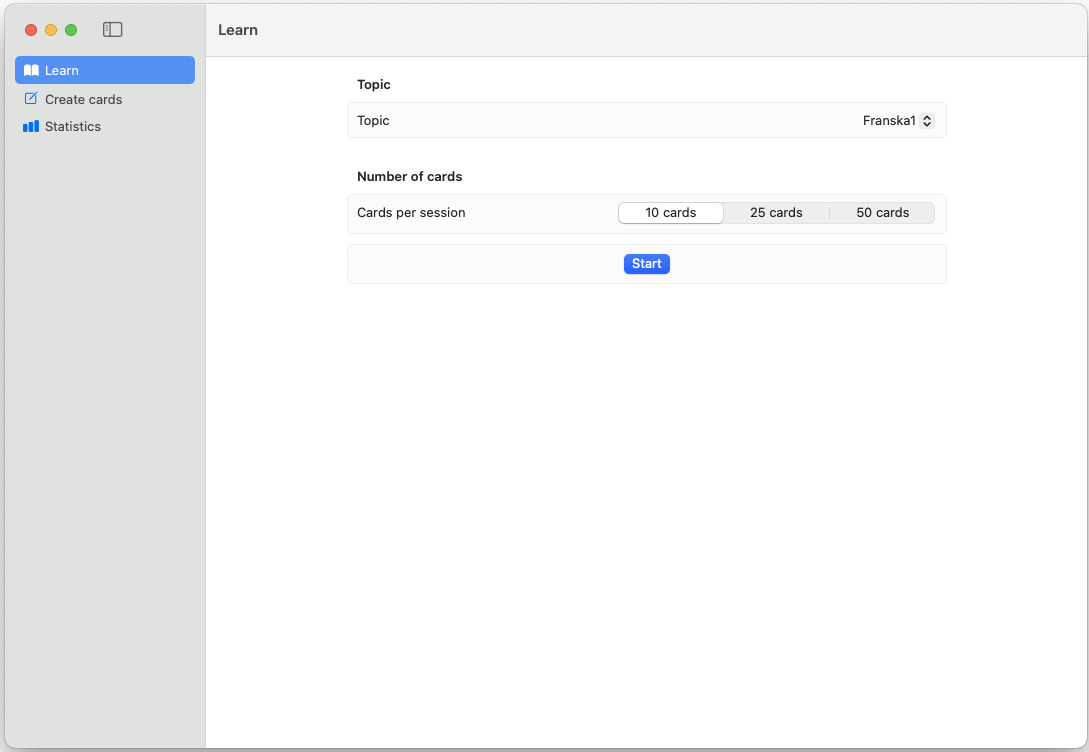1089x752 pixels.
Task: Click the Topic row label
Action: pos(373,121)
